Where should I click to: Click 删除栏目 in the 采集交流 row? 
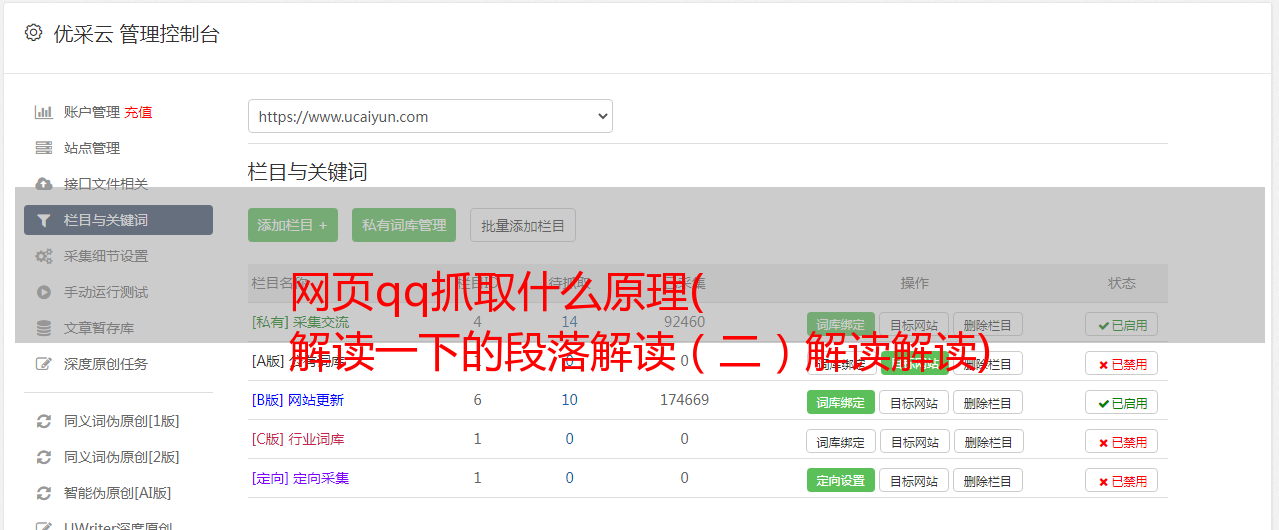[988, 324]
